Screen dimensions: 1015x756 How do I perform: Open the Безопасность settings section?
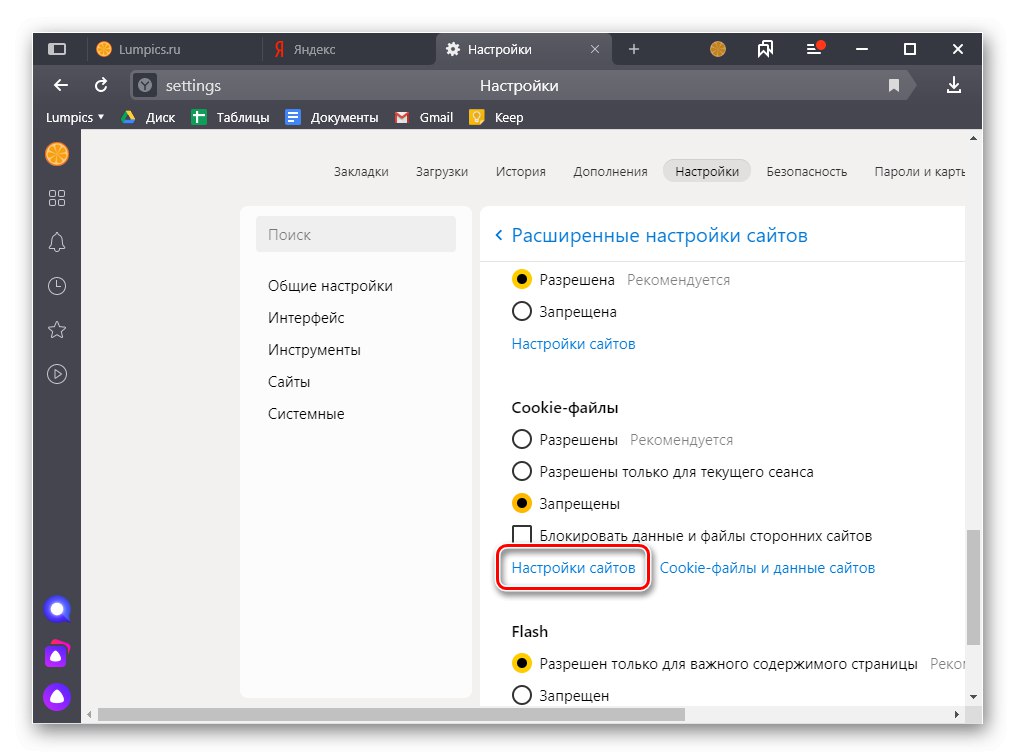806,171
